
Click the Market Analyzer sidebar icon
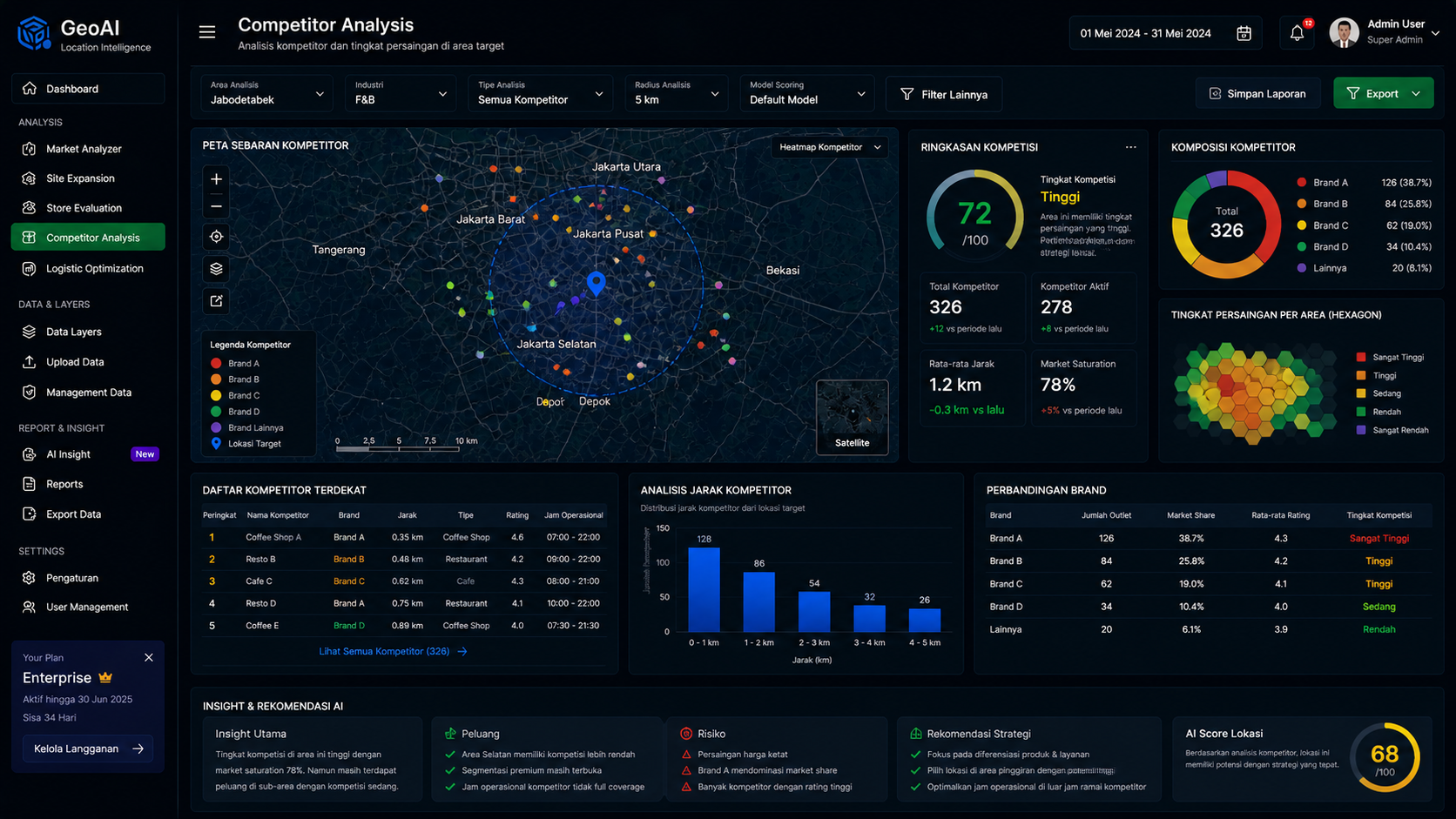[30, 149]
